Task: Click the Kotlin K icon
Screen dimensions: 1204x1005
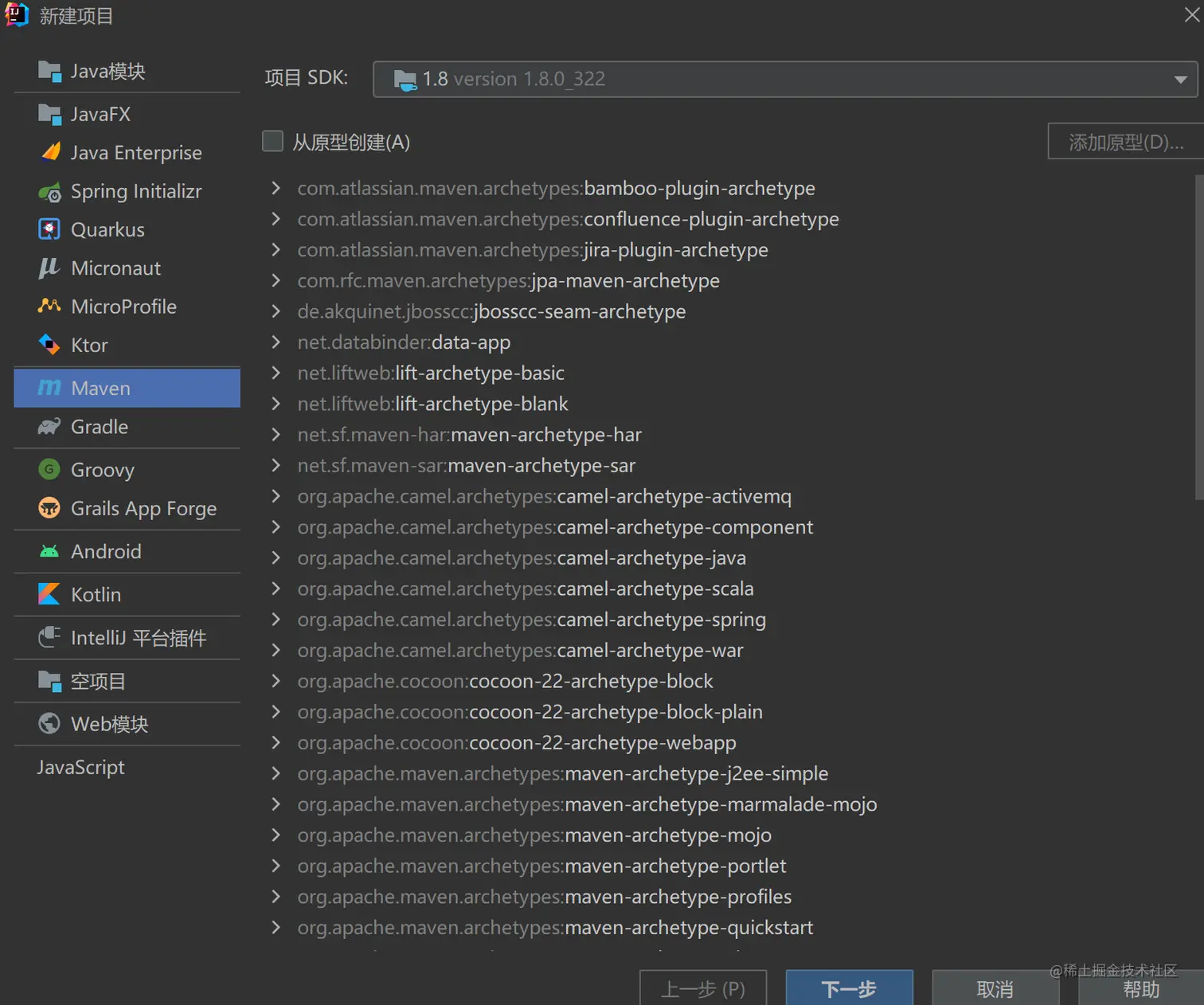Action: 49,594
